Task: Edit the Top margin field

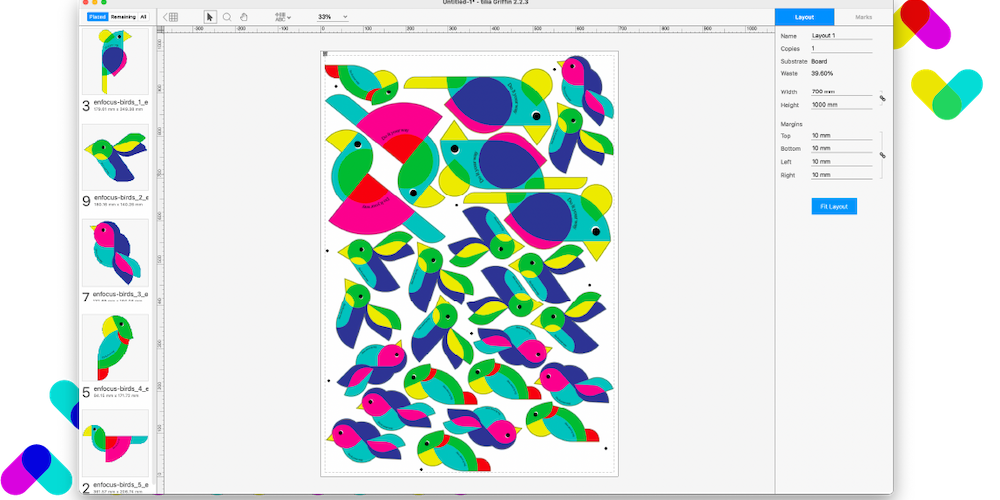Action: (841, 136)
